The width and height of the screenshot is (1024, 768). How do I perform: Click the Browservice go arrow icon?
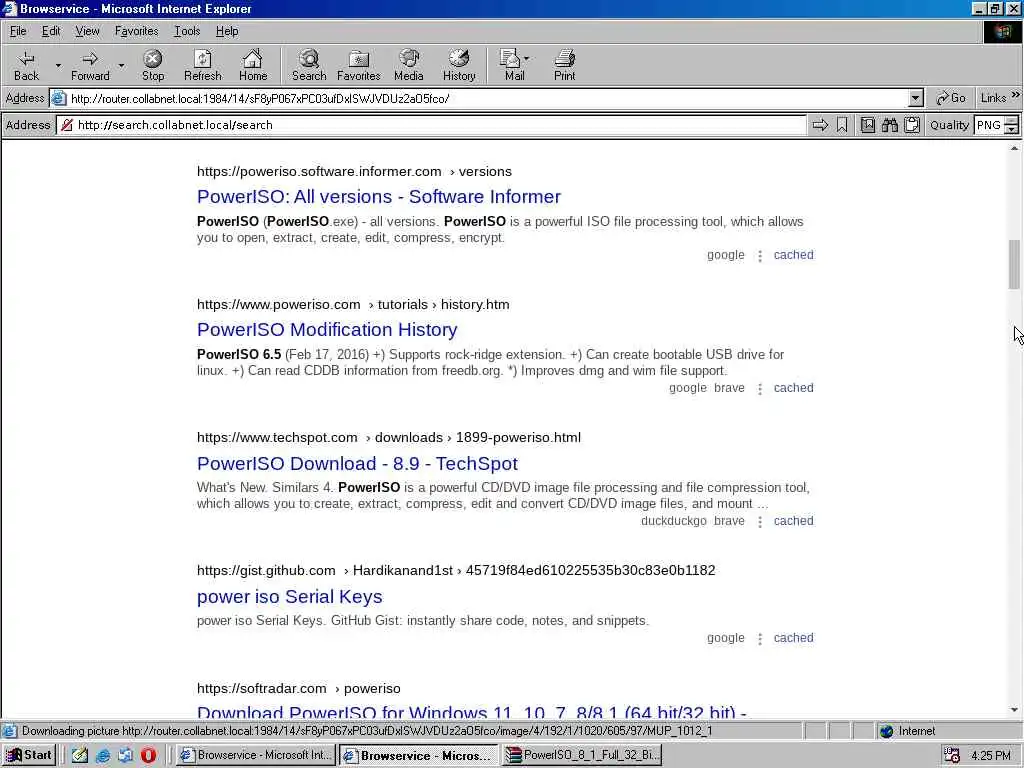coord(820,125)
